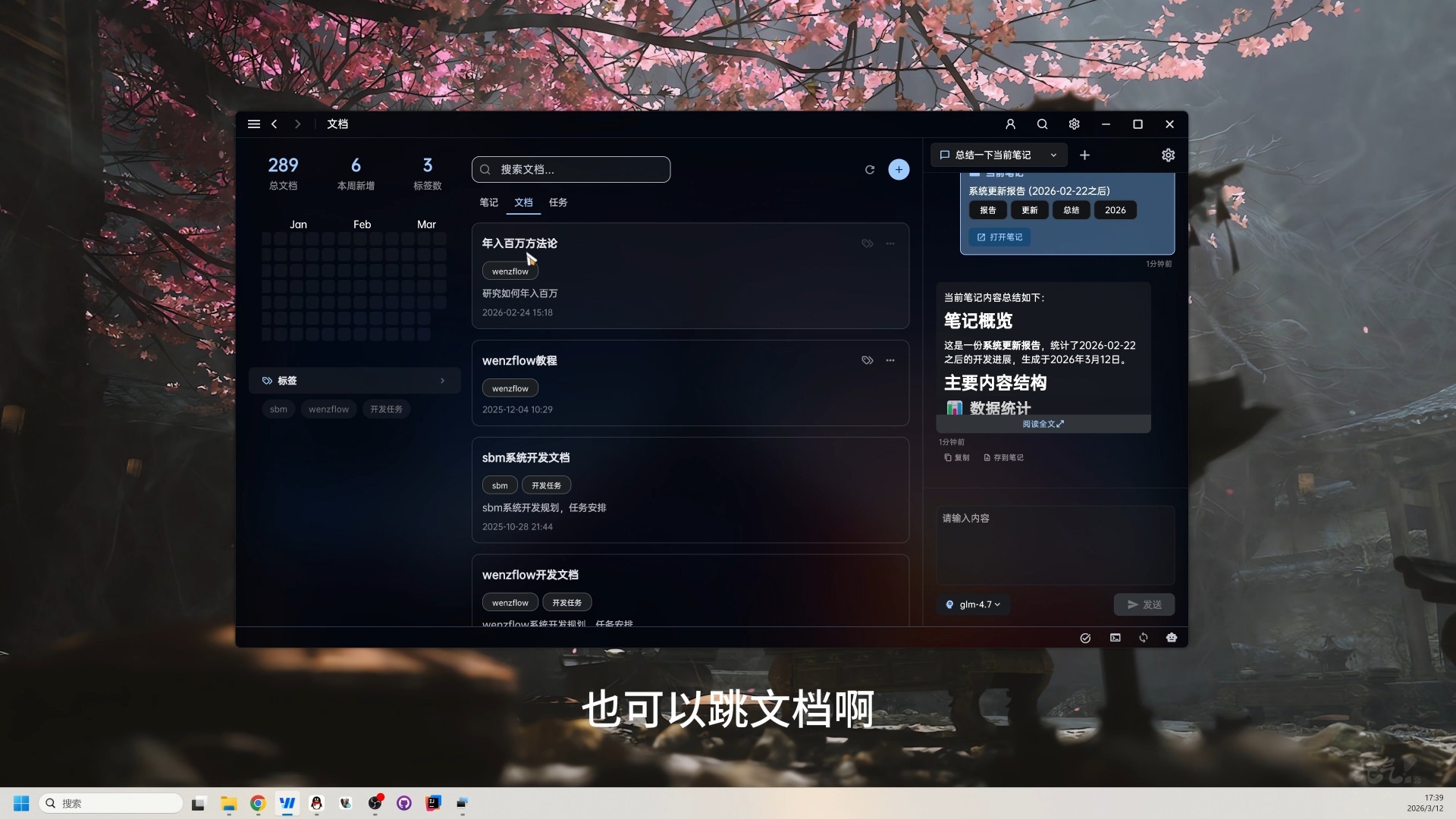The width and height of the screenshot is (1456, 819).
Task: Open the hamburger menu icon
Action: [254, 124]
